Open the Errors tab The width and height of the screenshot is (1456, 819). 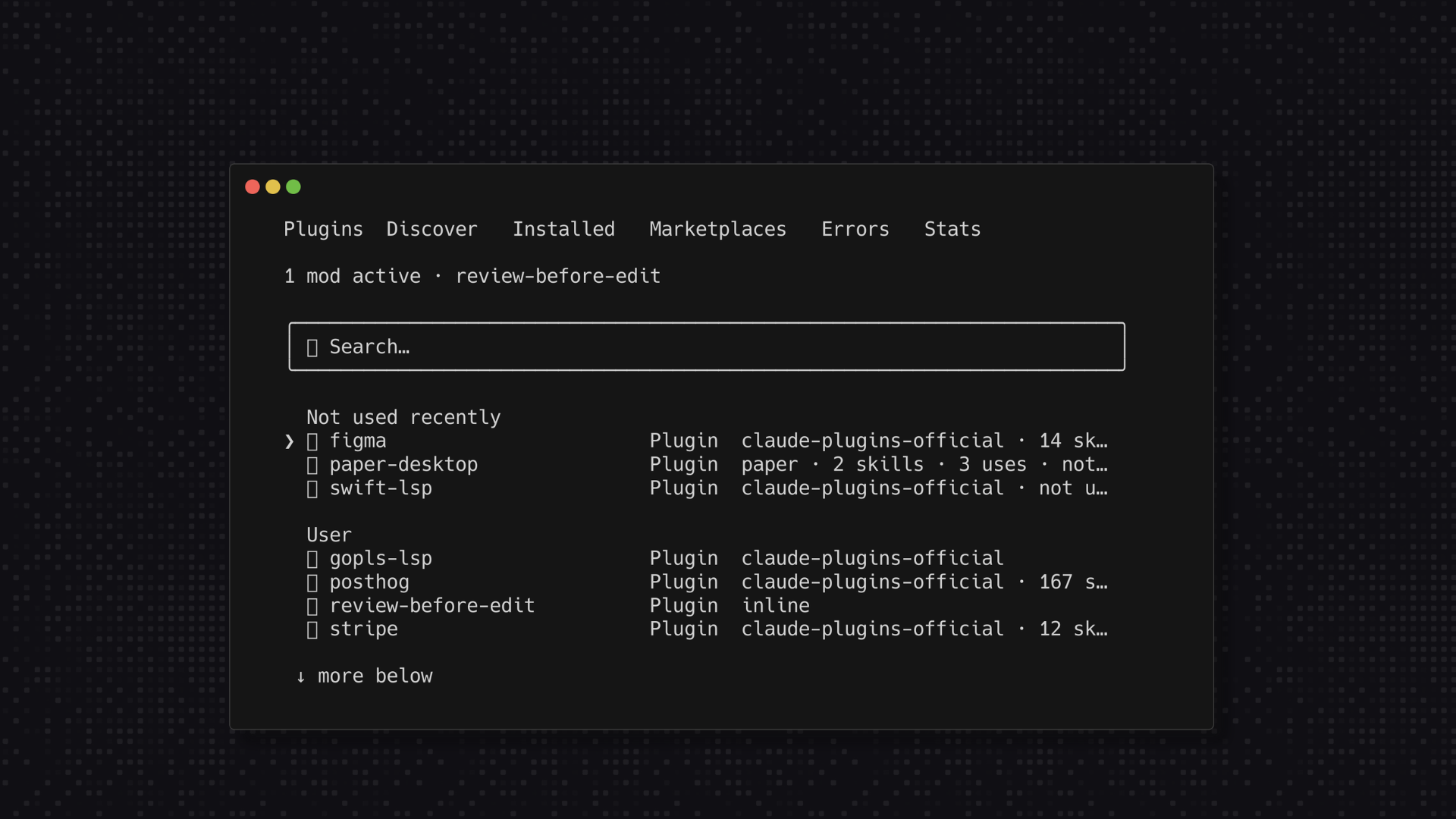(x=855, y=229)
